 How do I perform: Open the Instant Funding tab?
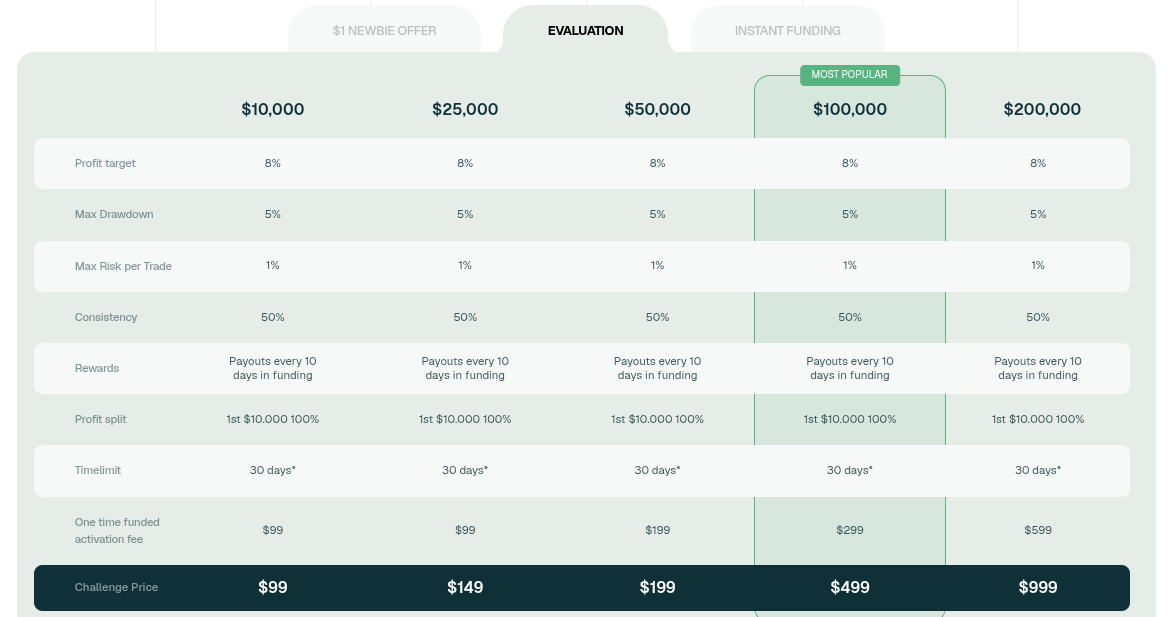point(787,31)
